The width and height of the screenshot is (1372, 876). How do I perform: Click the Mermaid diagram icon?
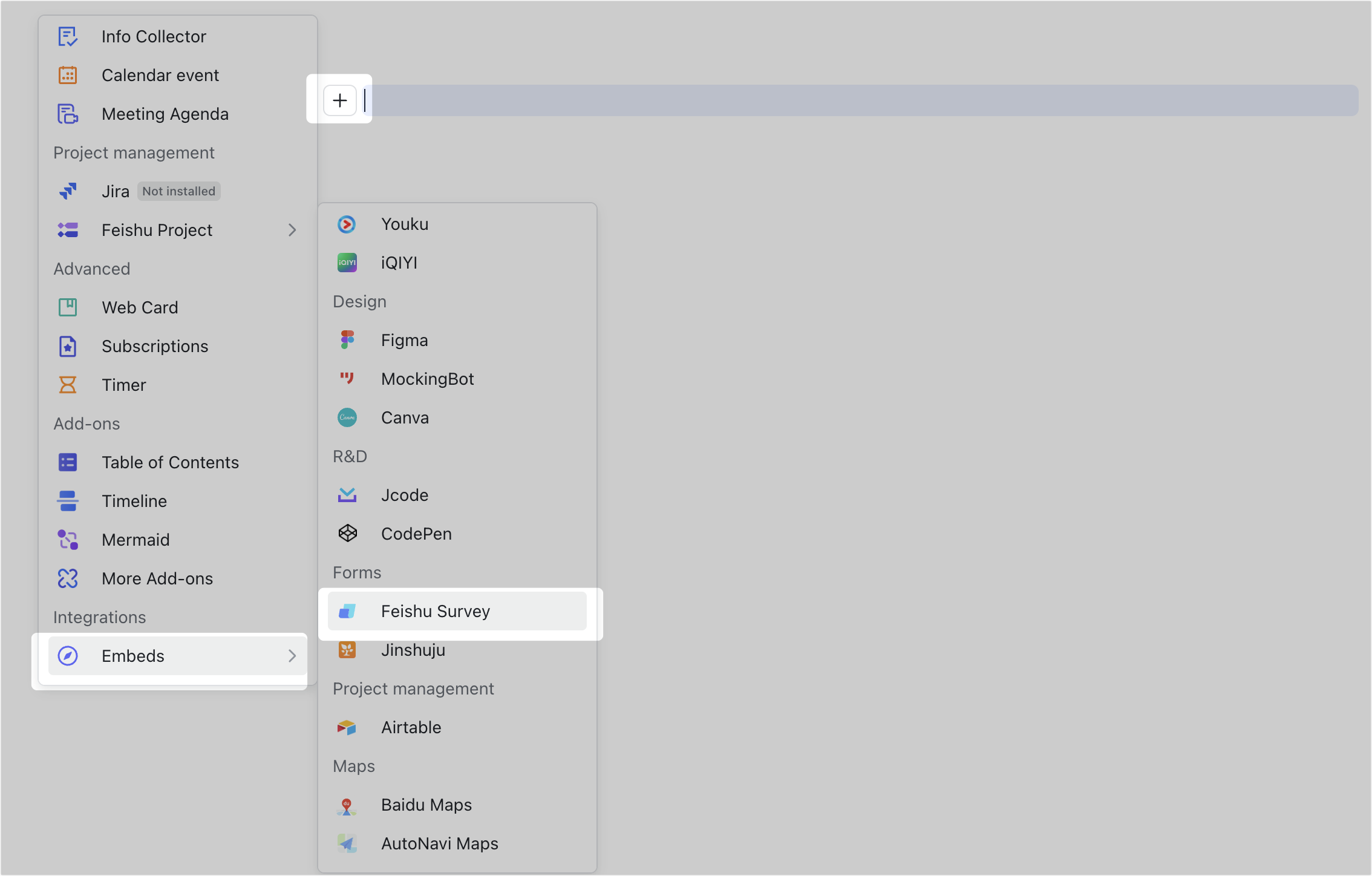68,540
